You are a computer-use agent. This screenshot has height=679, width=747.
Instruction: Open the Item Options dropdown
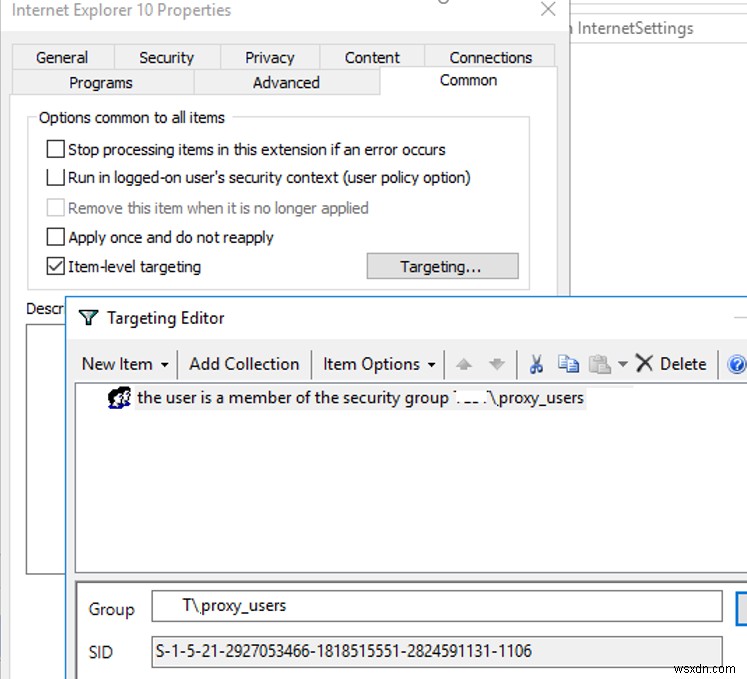(379, 364)
